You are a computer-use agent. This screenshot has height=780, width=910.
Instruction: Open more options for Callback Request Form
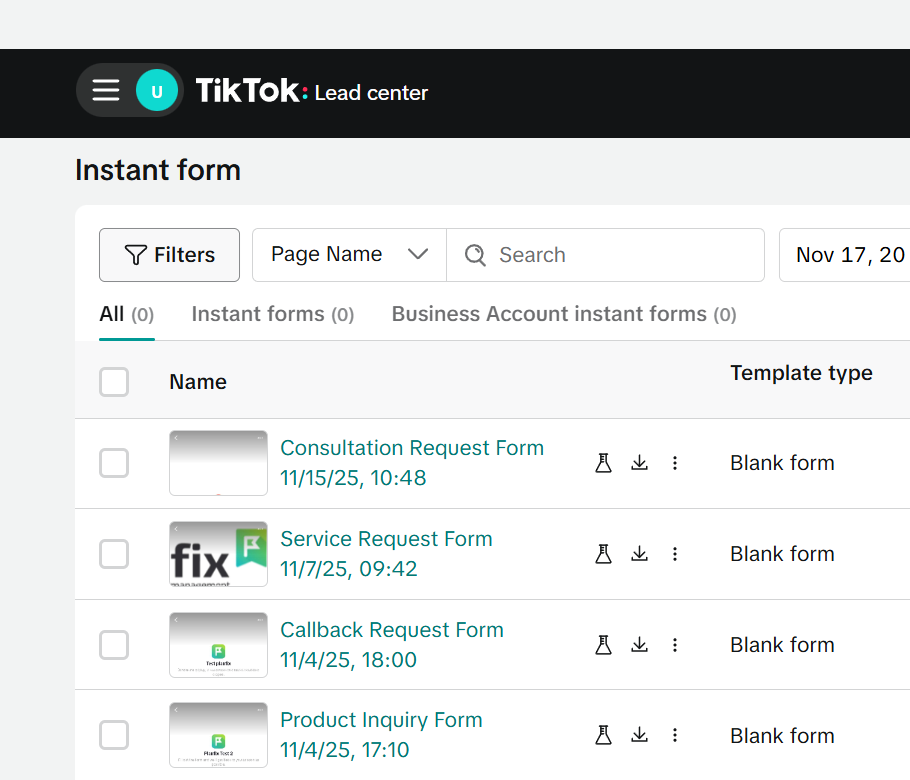675,645
